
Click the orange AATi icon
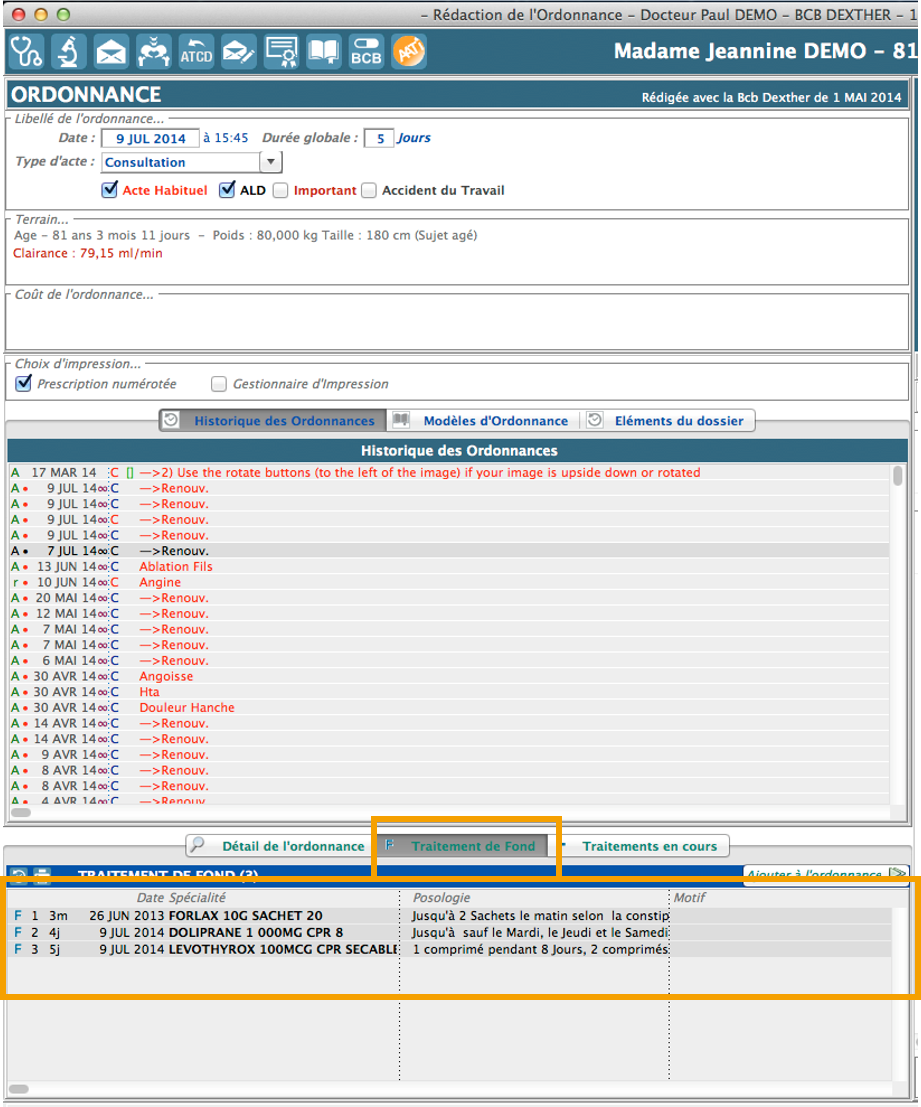click(x=408, y=51)
